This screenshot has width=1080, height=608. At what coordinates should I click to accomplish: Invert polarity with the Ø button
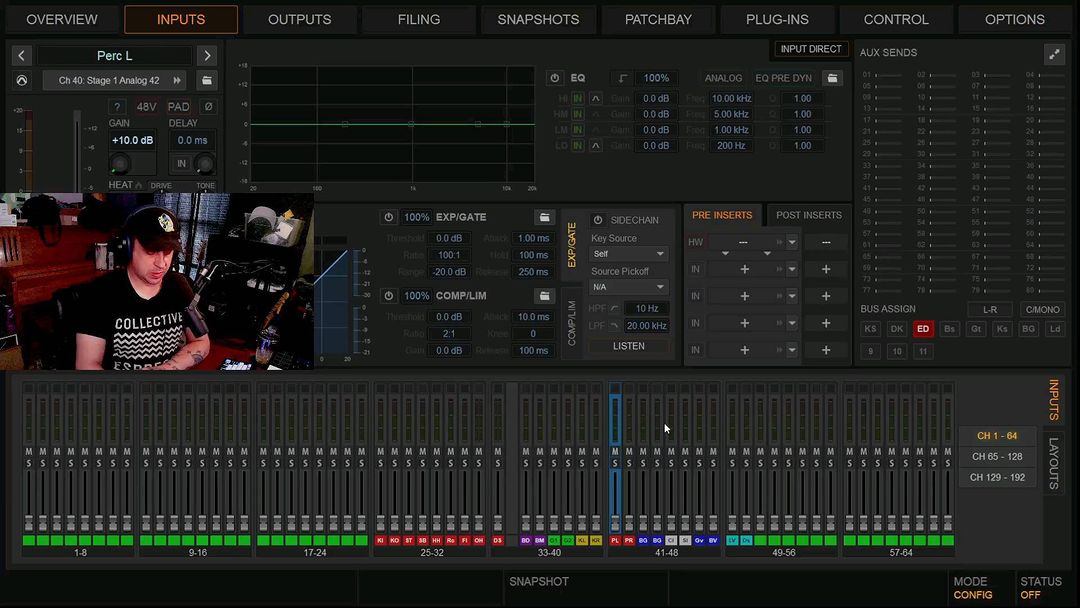click(x=208, y=107)
